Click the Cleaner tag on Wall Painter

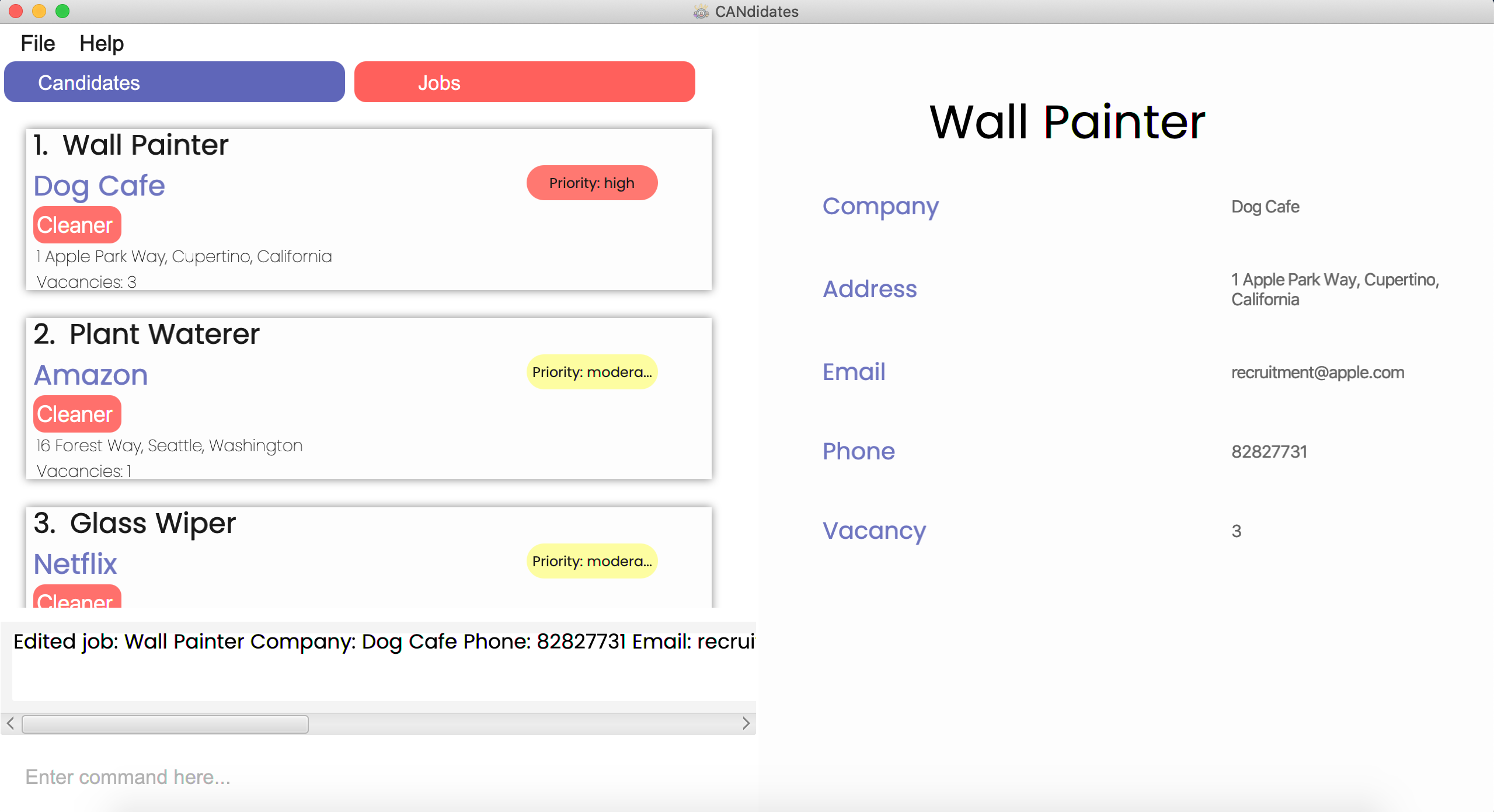[76, 223]
